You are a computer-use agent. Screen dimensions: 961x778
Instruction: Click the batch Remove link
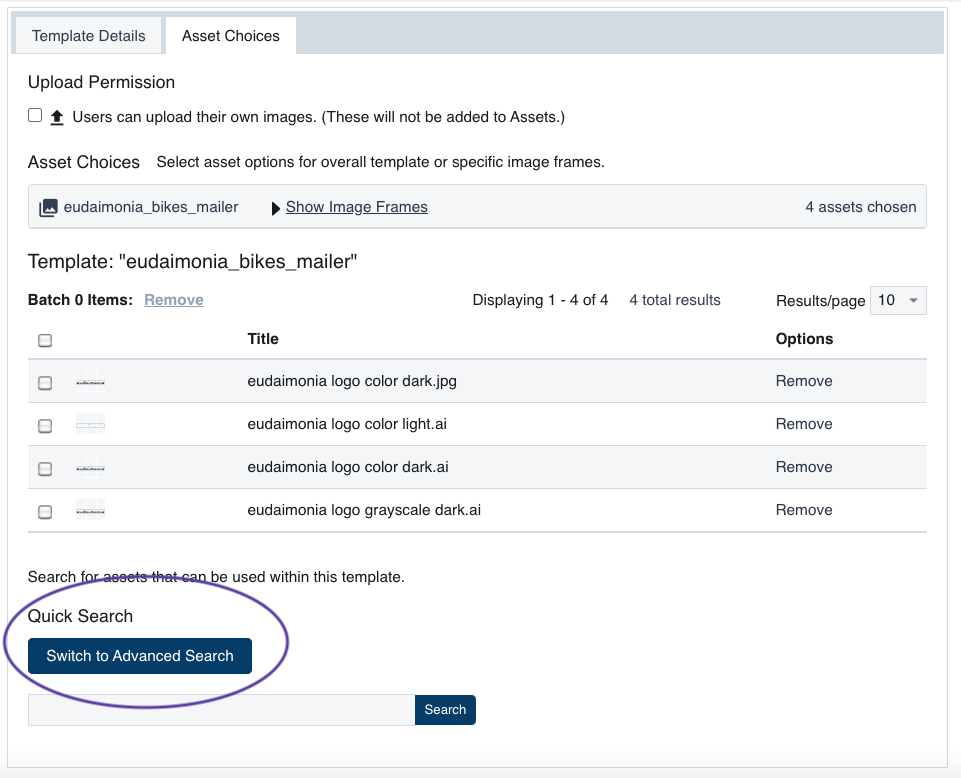tap(173, 300)
